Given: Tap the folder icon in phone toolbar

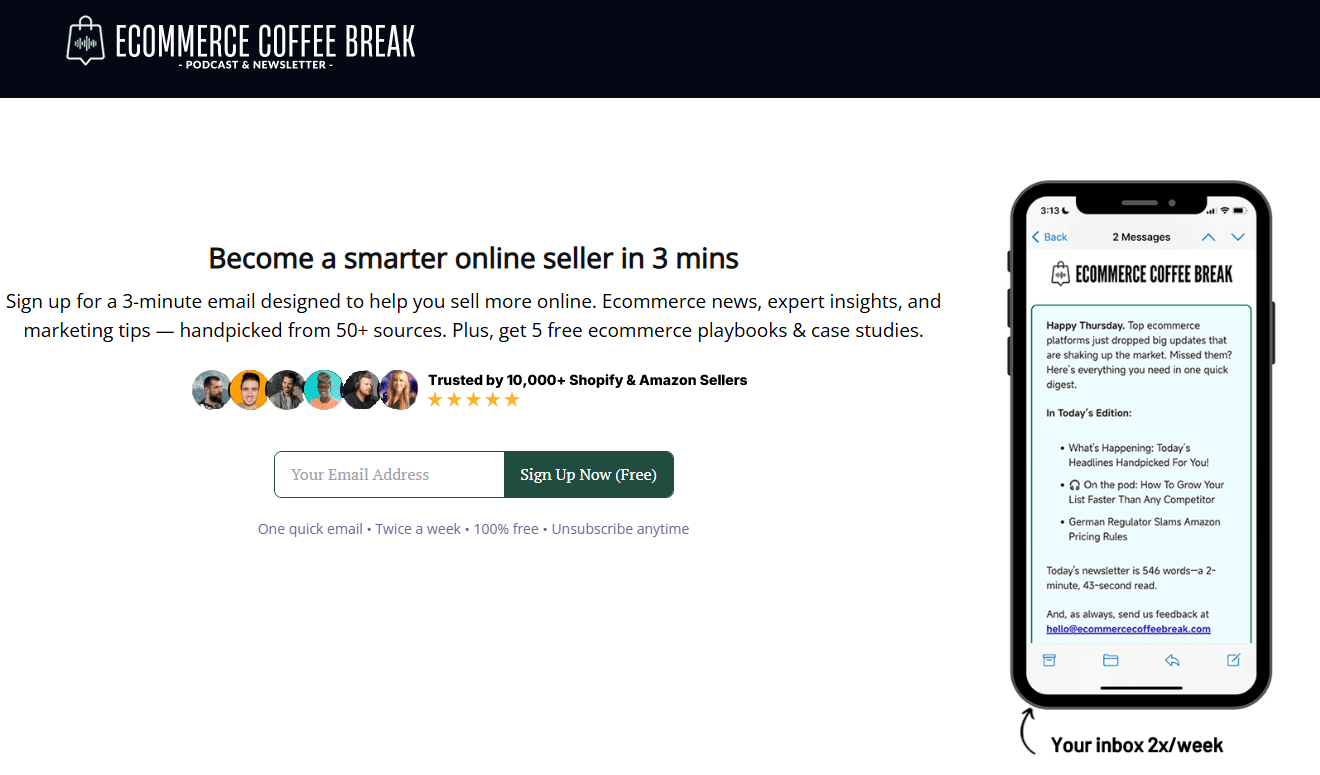Looking at the screenshot, I should (1110, 660).
